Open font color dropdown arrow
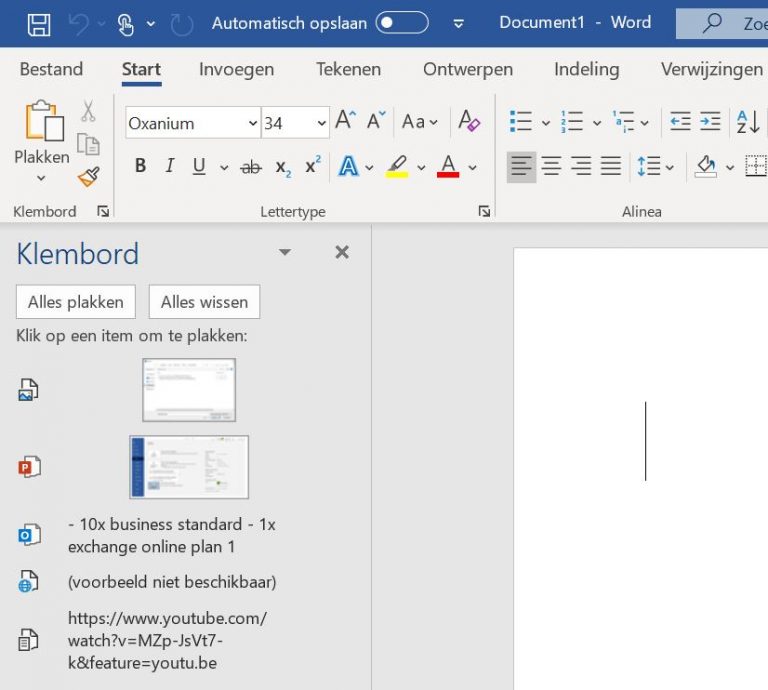The height and width of the screenshot is (690, 768). click(x=472, y=168)
